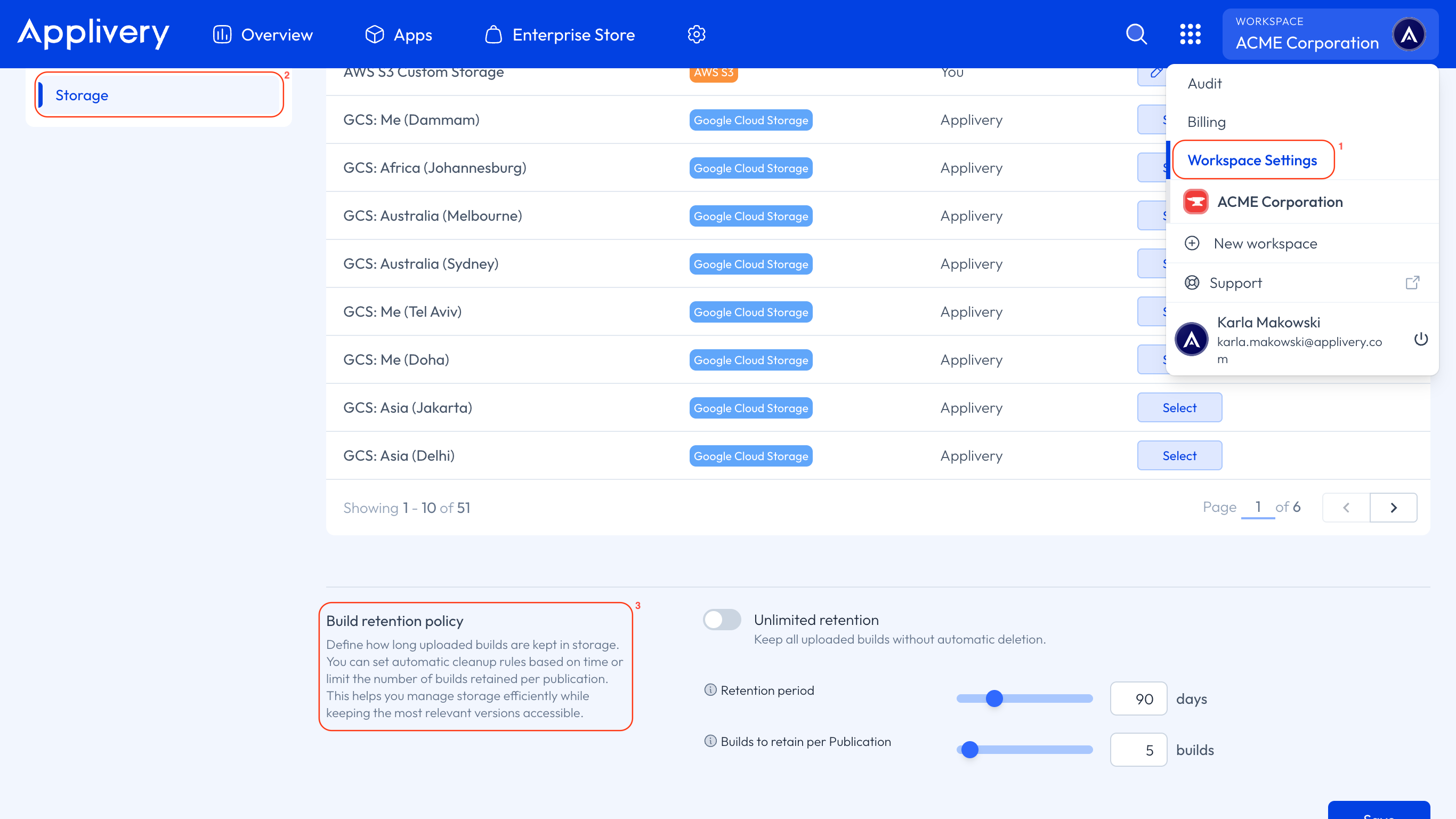The height and width of the screenshot is (819, 1456).
Task: Select the GCS: Asia (Jakarta) storage
Action: click(1179, 408)
